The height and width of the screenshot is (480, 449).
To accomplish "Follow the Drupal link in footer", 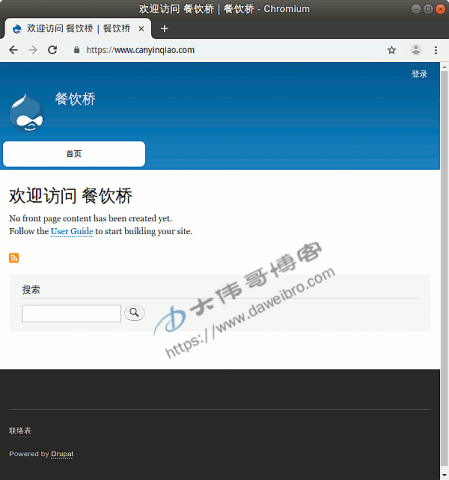I will [x=62, y=454].
